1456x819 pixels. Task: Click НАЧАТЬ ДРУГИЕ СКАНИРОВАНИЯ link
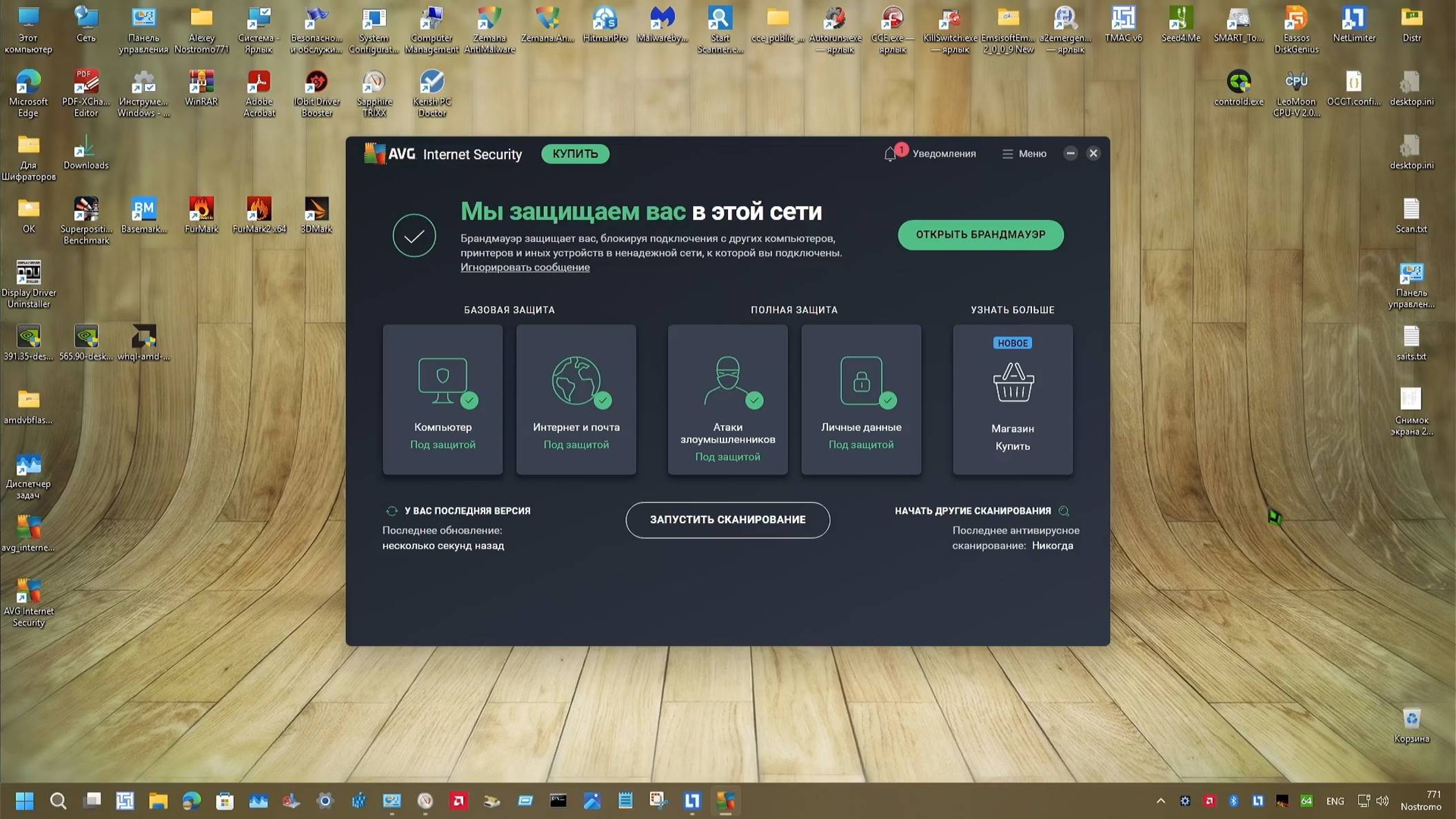point(973,511)
